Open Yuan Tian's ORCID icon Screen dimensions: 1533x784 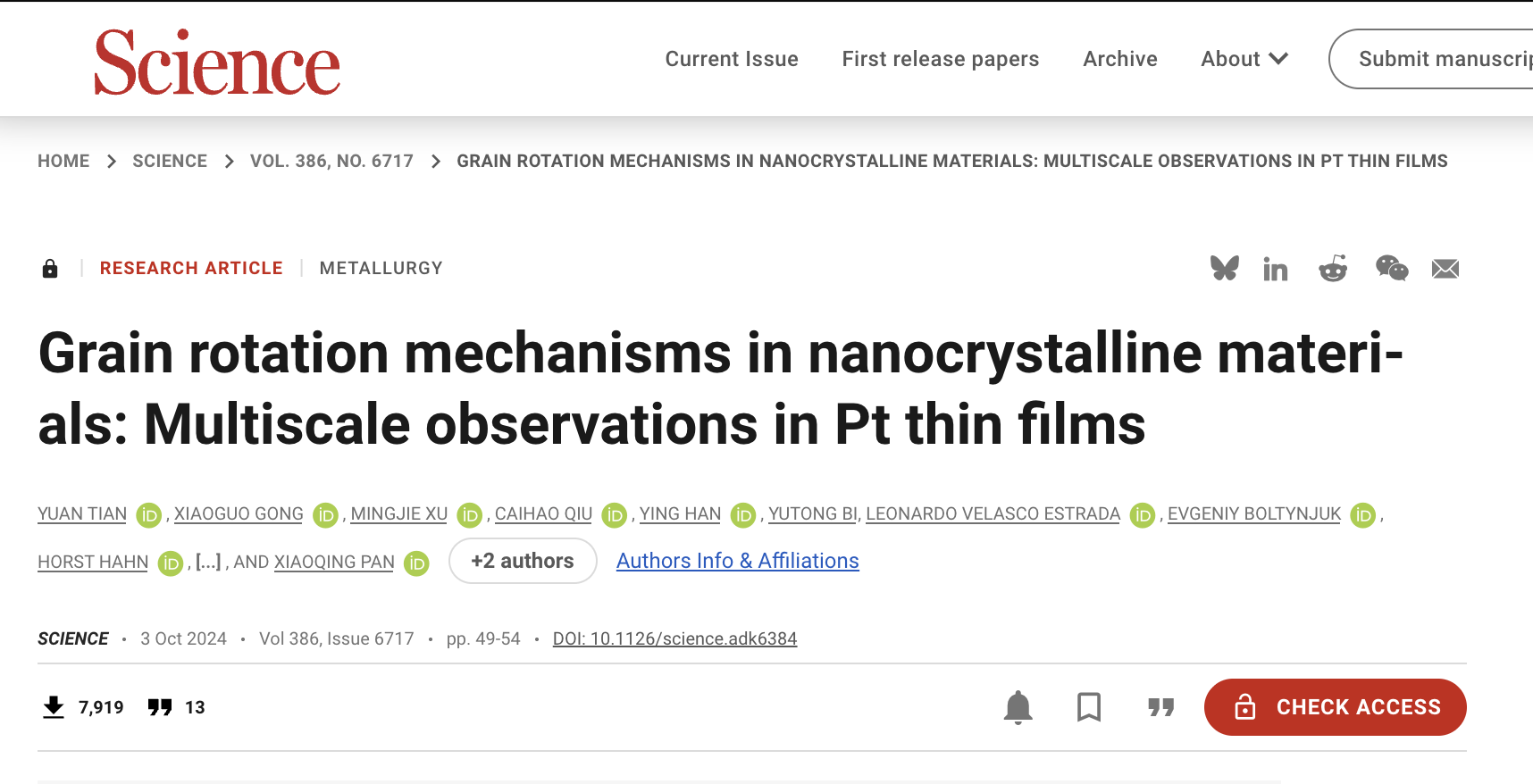click(x=148, y=515)
